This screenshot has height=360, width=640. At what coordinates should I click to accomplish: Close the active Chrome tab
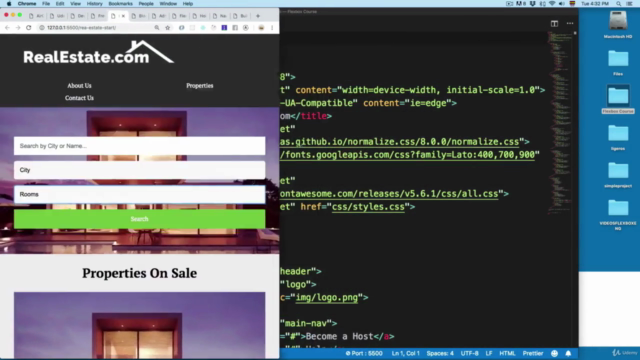(123, 16)
